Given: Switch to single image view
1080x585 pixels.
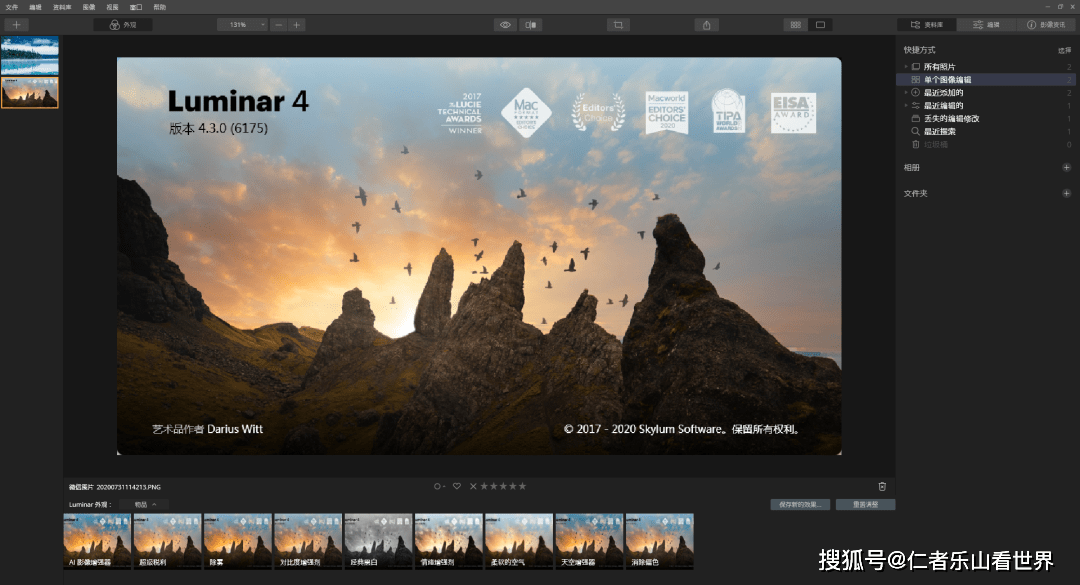Looking at the screenshot, I should [820, 25].
